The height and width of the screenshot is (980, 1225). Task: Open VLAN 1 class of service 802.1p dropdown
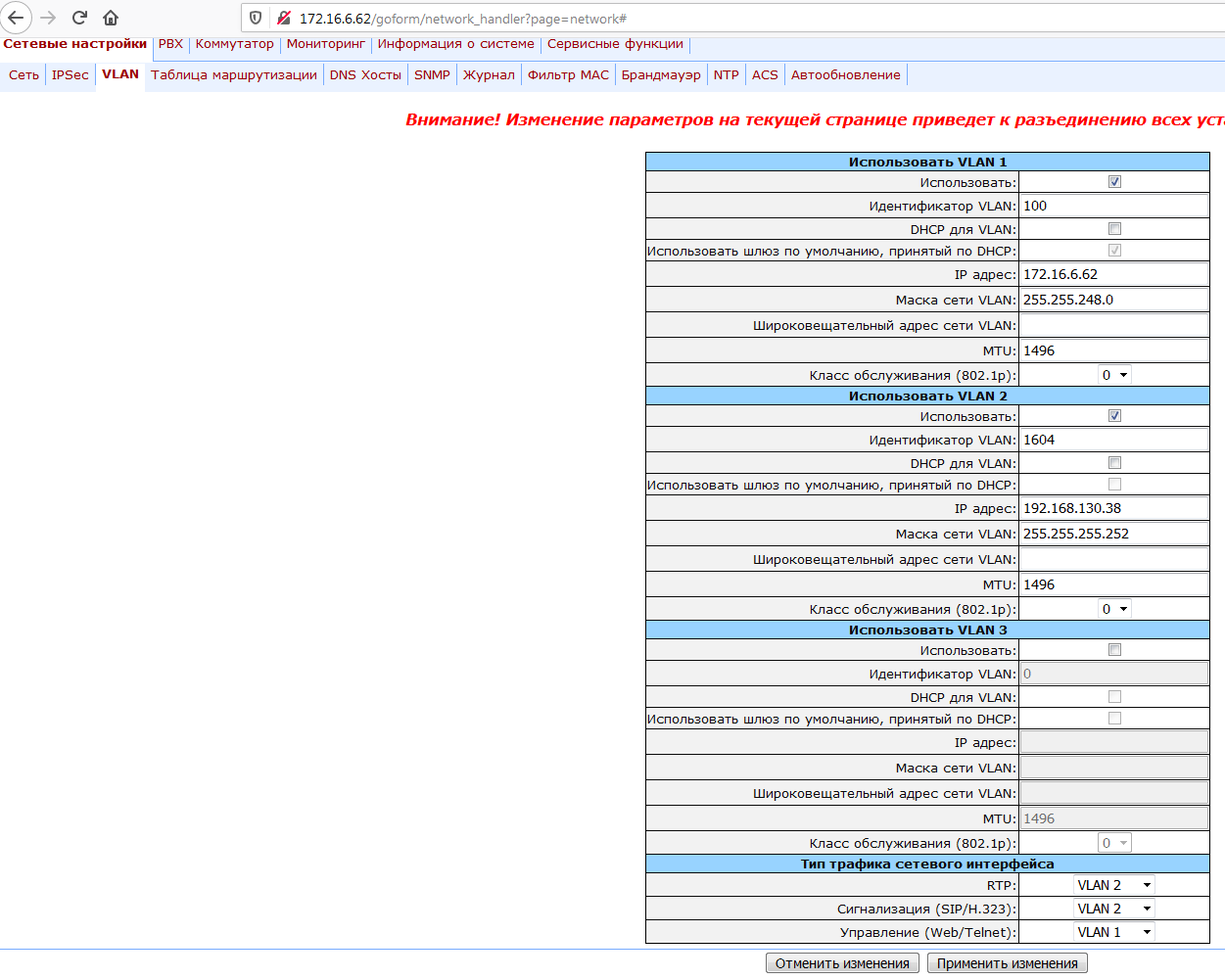(x=1114, y=375)
